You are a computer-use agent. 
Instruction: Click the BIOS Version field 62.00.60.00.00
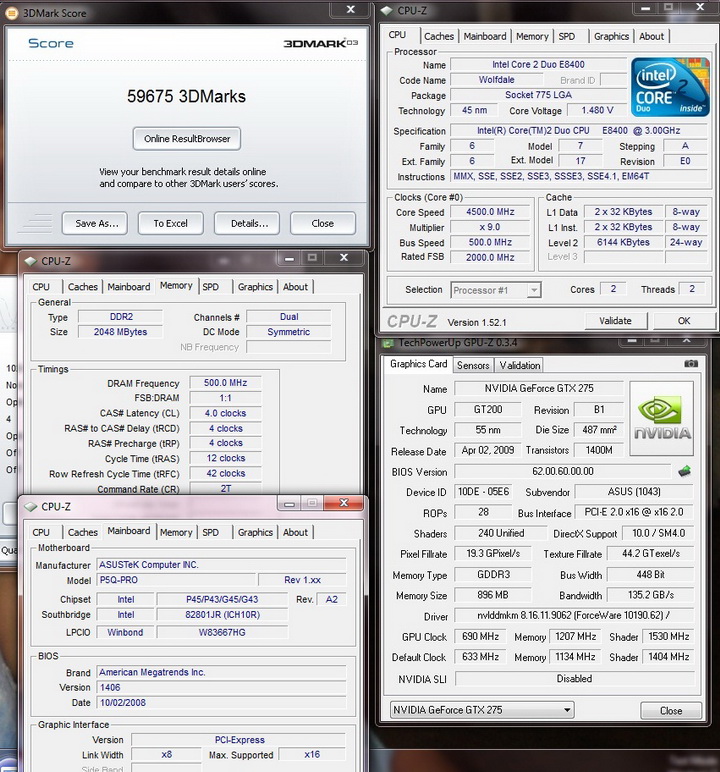[x=562, y=471]
